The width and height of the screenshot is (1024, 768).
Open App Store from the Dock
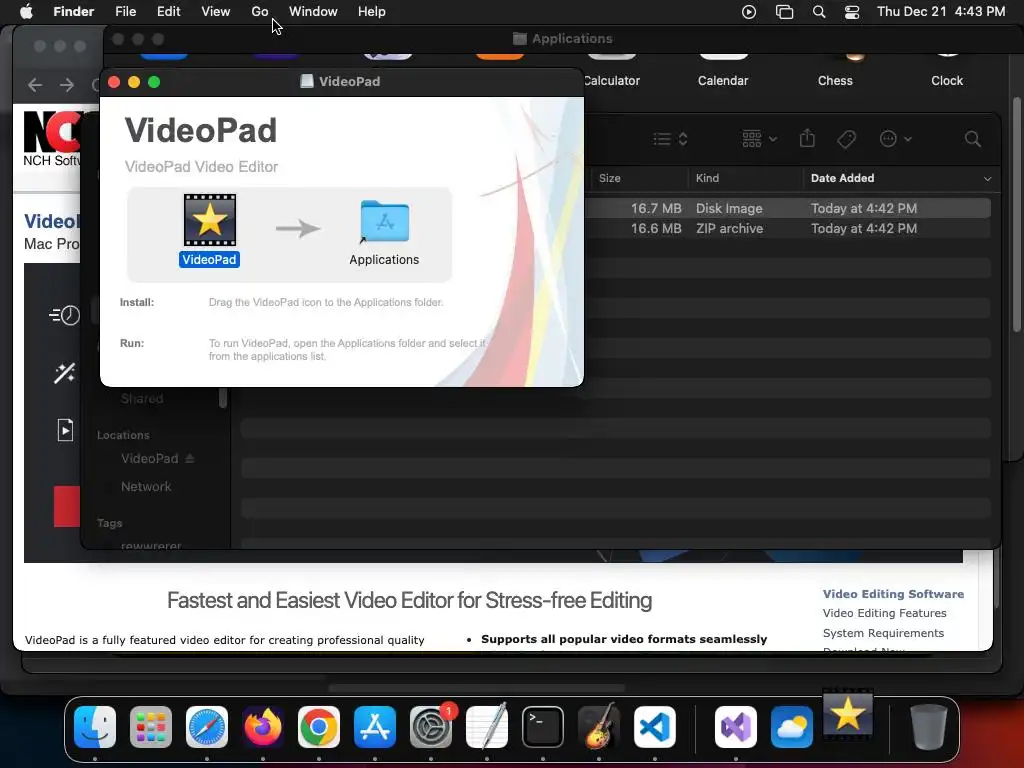click(375, 727)
